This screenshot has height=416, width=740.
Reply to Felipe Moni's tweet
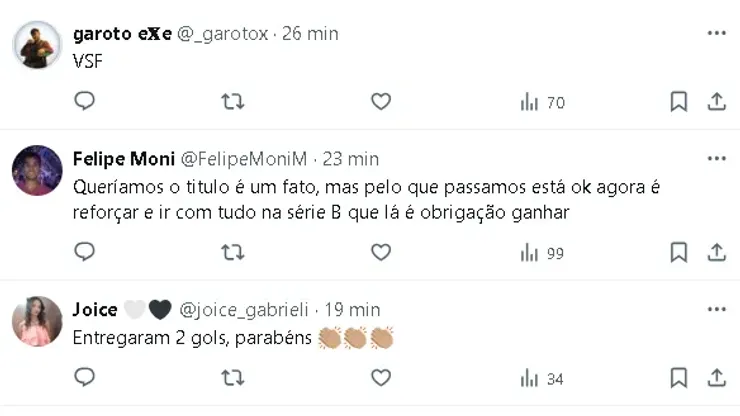[x=86, y=252]
